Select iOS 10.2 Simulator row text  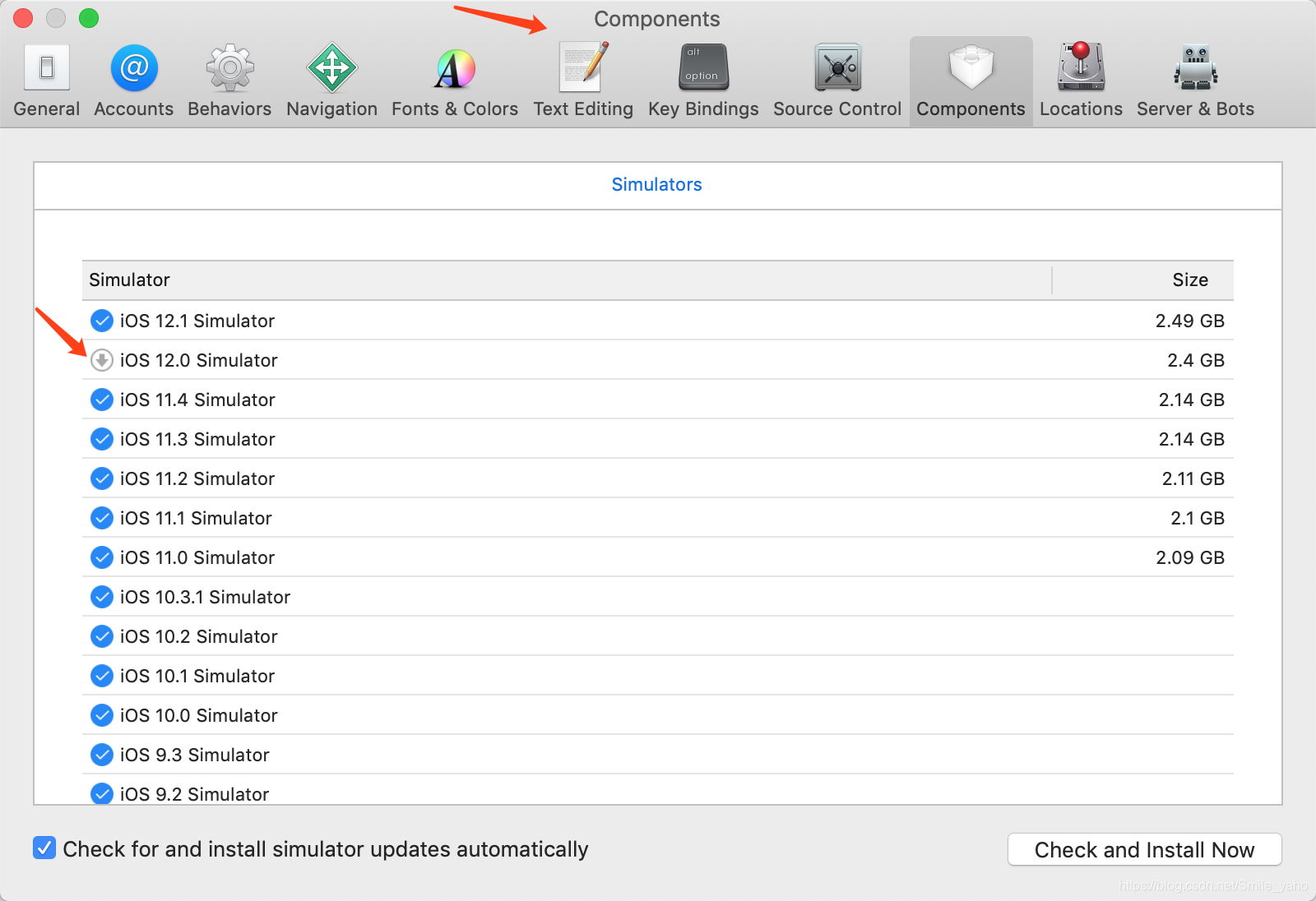[x=199, y=636]
